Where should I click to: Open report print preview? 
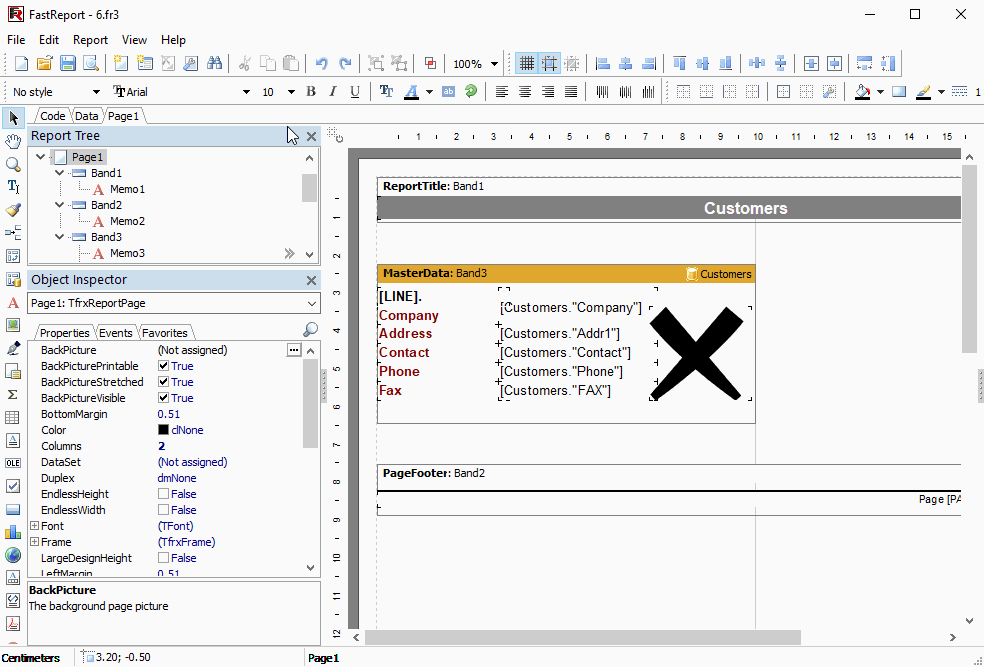click(x=91, y=63)
